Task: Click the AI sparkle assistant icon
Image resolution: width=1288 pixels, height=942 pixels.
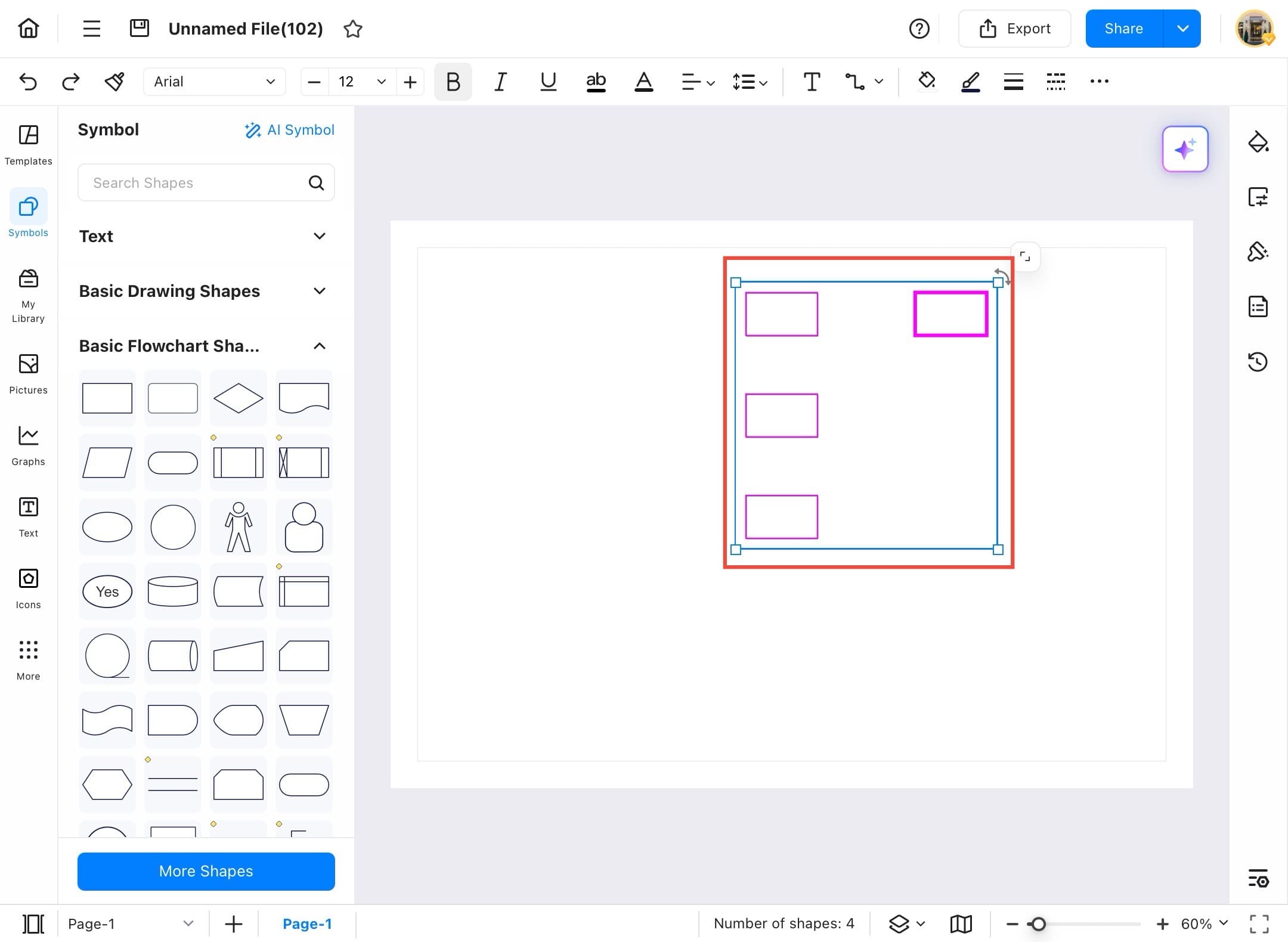Action: click(1184, 149)
